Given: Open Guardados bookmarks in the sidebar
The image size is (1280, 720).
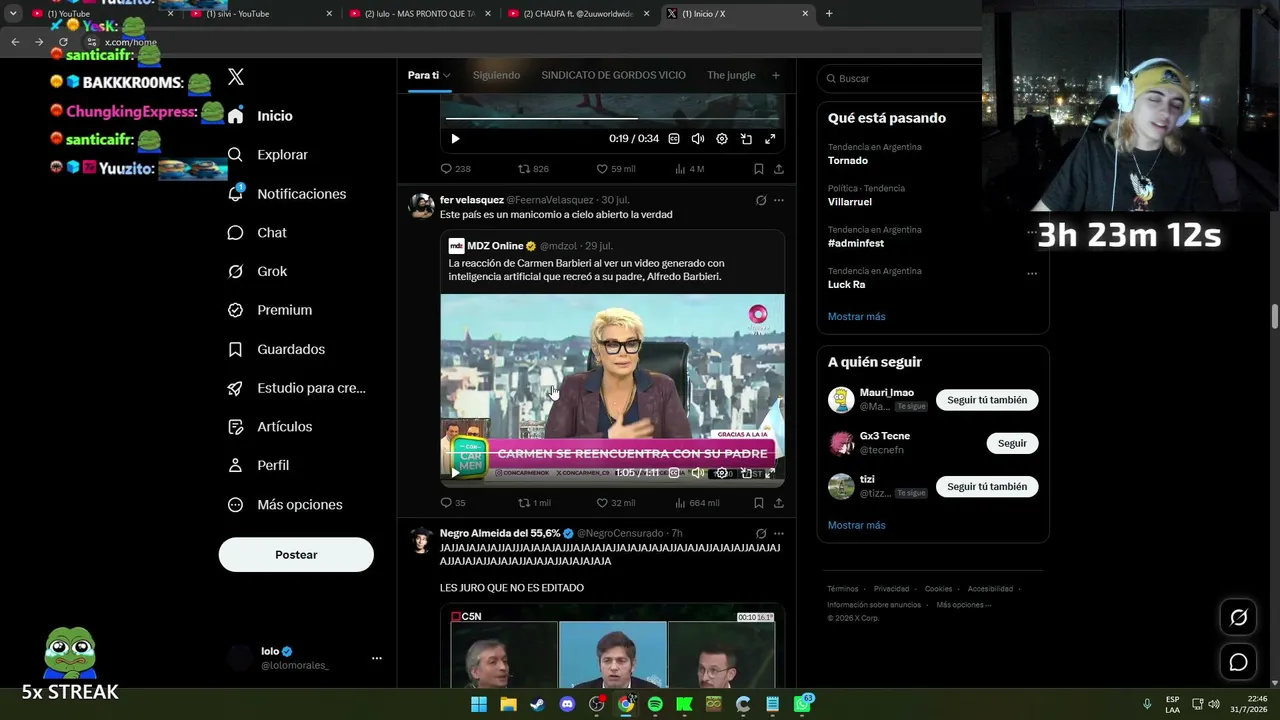Looking at the screenshot, I should (x=276, y=349).
